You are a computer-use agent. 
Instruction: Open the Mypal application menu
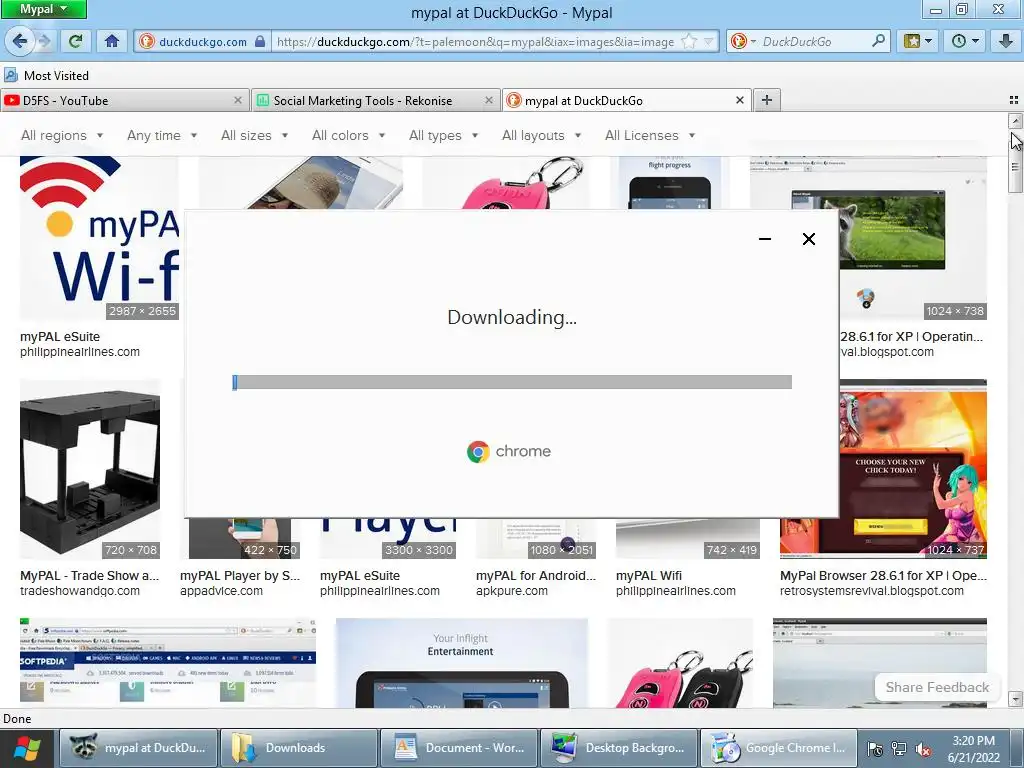coord(43,9)
